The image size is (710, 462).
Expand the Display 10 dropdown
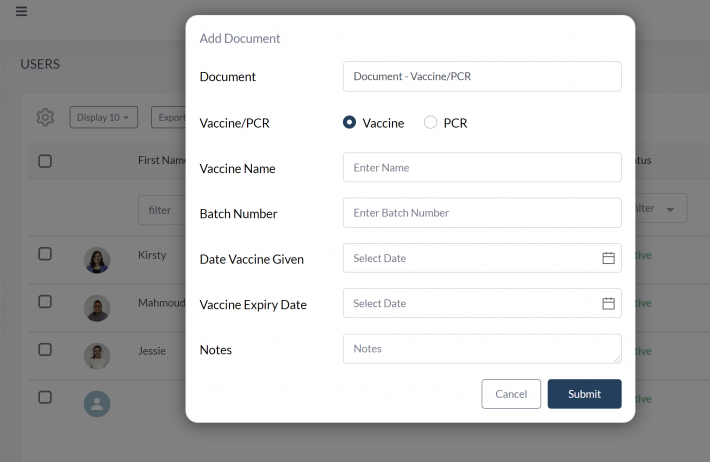coord(104,117)
